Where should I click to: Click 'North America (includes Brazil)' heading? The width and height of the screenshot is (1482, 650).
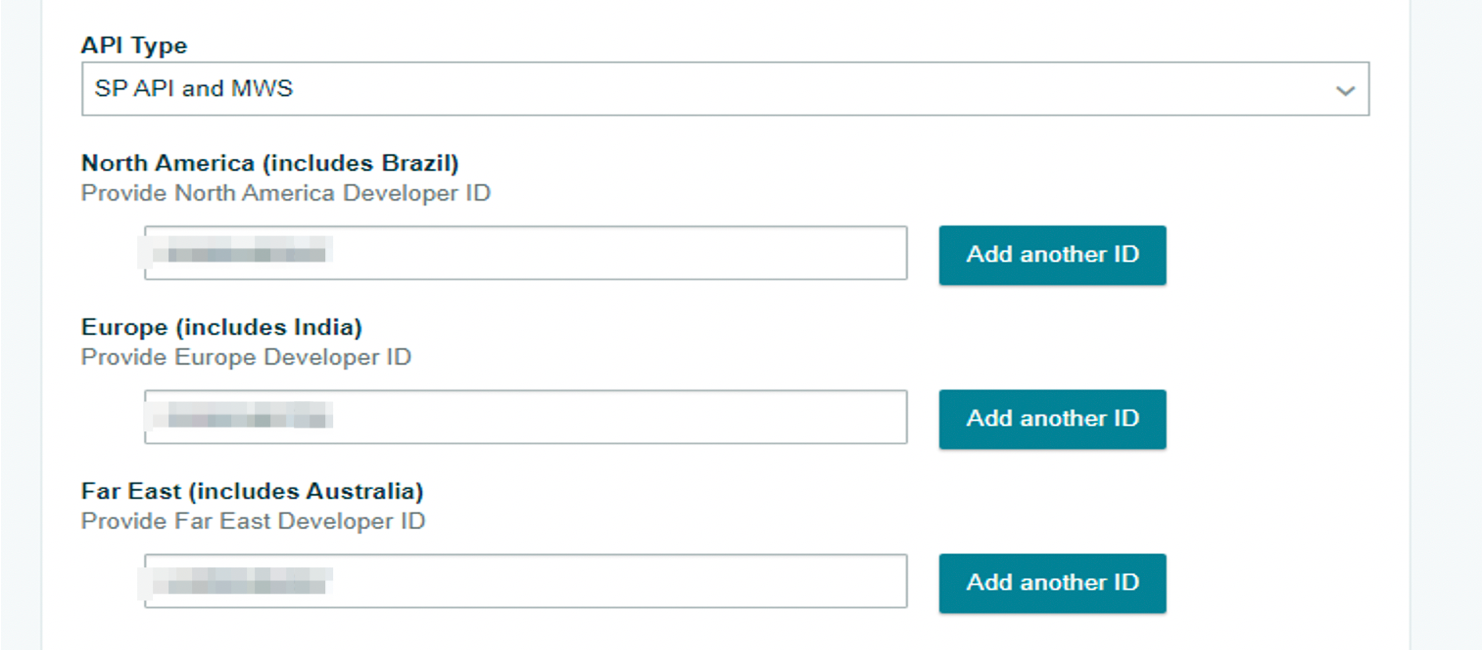click(270, 163)
